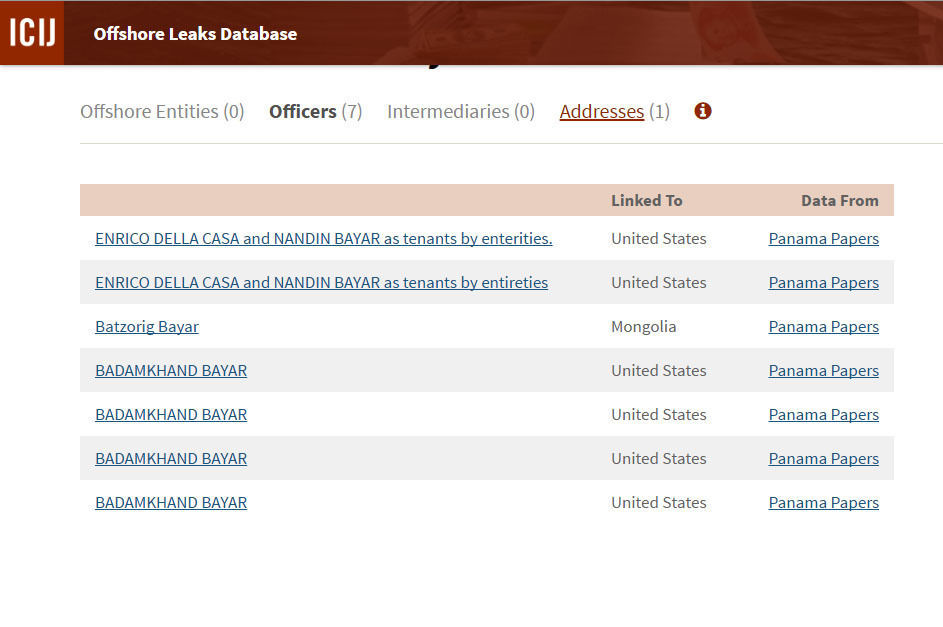Open the officer entry ending in 'entireties'
The width and height of the screenshot is (943, 627).
(x=321, y=283)
